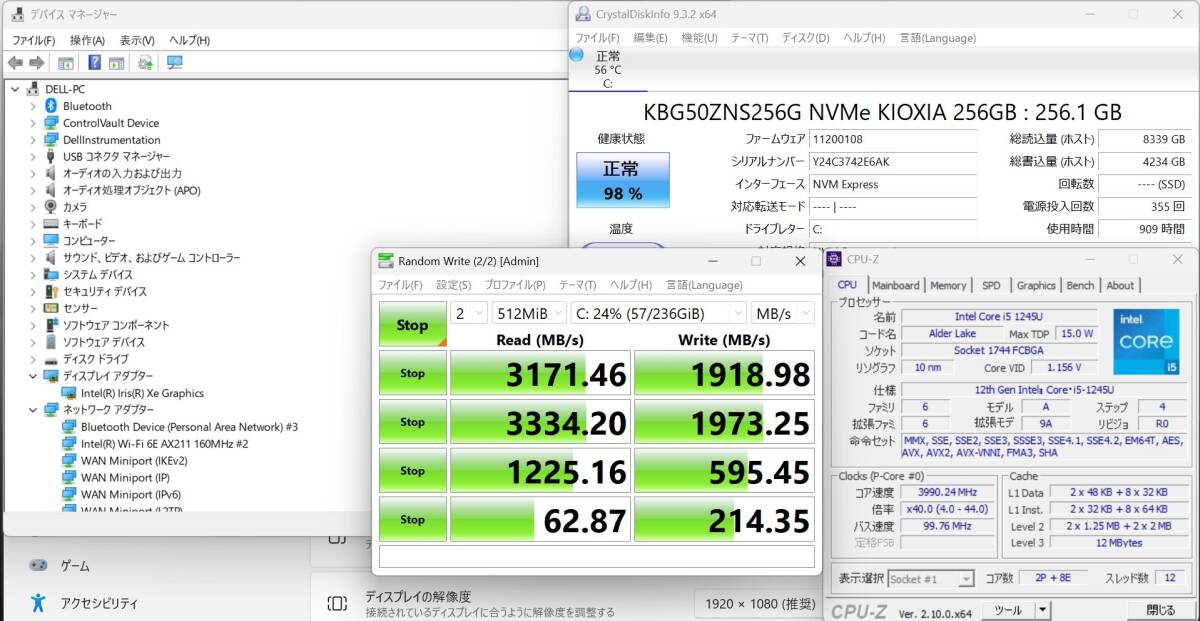Expand the システム デバイス category
Viewport: 1200px width, 621px height.
coord(33,275)
